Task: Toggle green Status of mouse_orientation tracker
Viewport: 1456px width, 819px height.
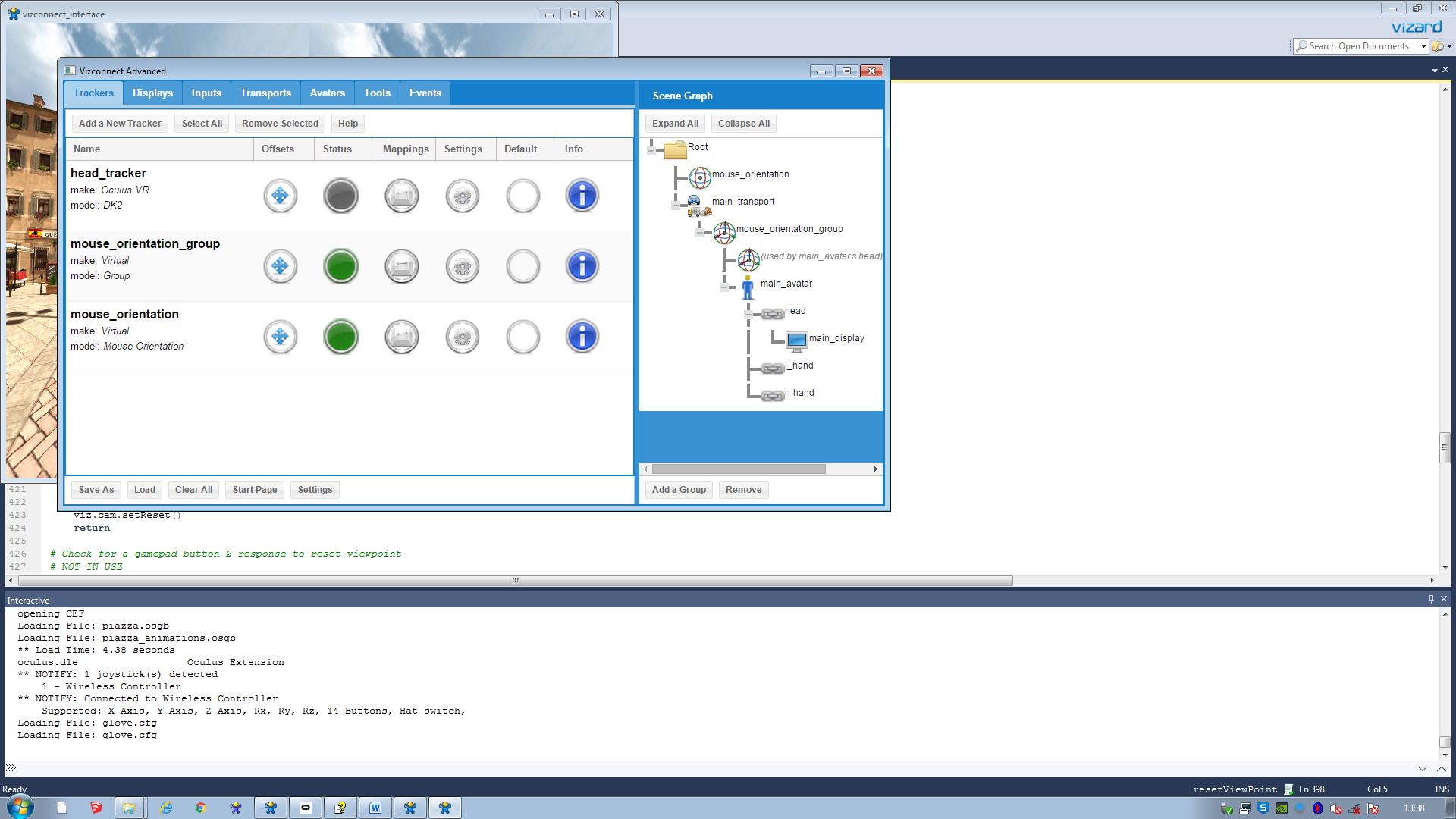Action: pyautogui.click(x=340, y=337)
